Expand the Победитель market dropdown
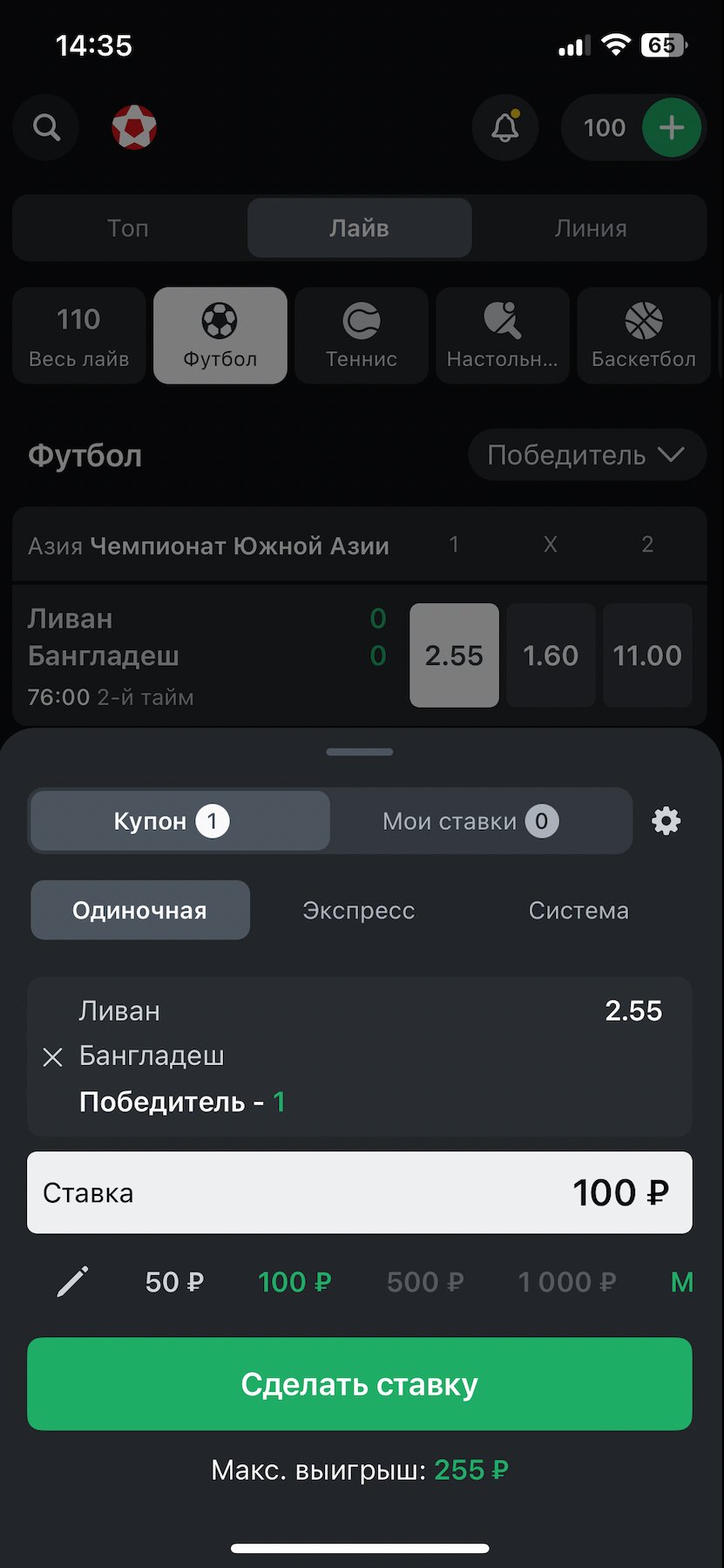The height and width of the screenshot is (1568, 724). tap(586, 455)
